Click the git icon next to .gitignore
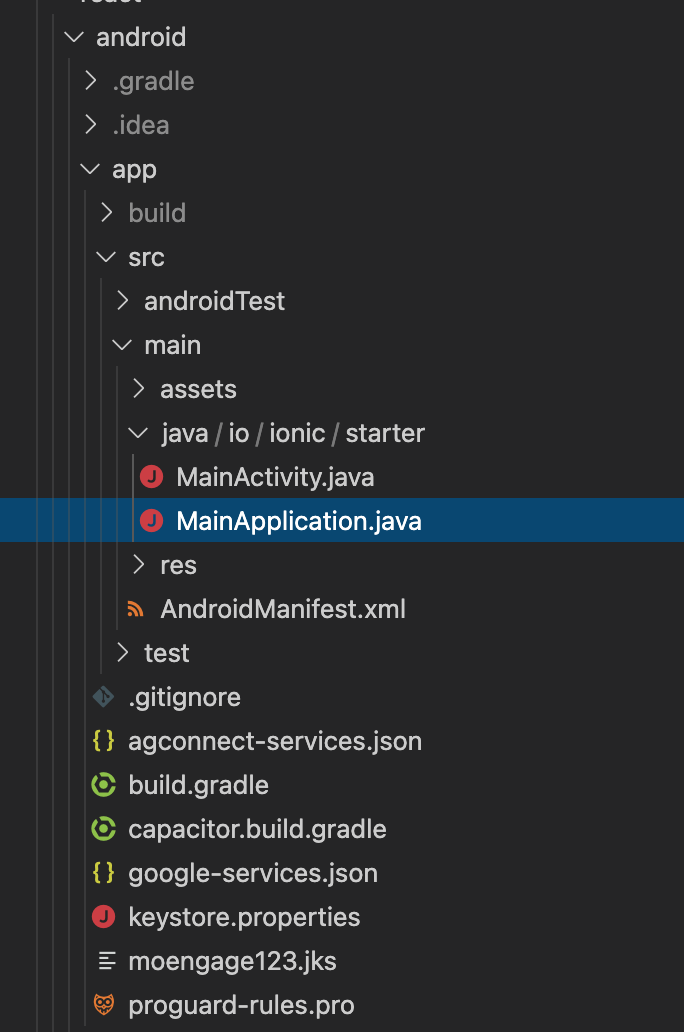Viewport: 684px width, 1032px height. point(103,697)
